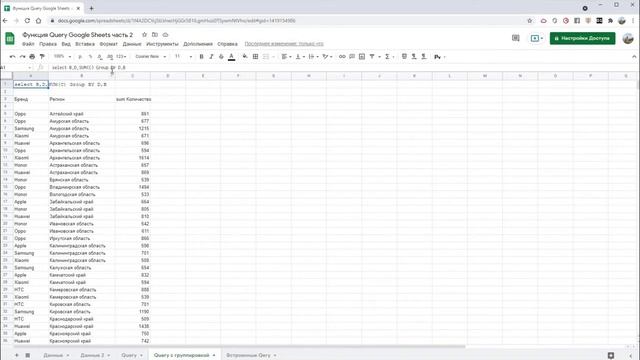
Task: Open functions sigma menu
Action: (389, 57)
